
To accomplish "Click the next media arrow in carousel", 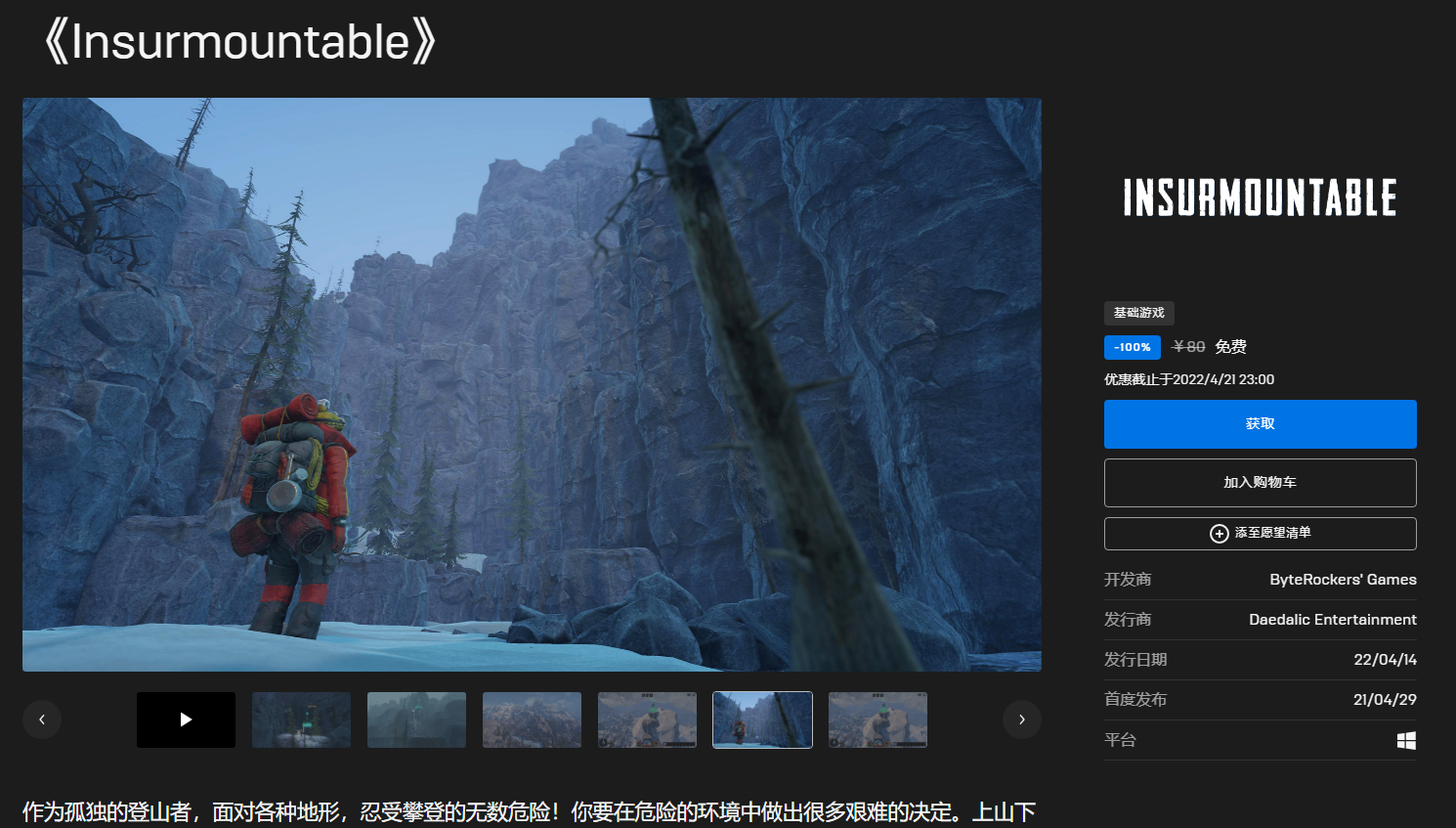I will (x=1021, y=719).
